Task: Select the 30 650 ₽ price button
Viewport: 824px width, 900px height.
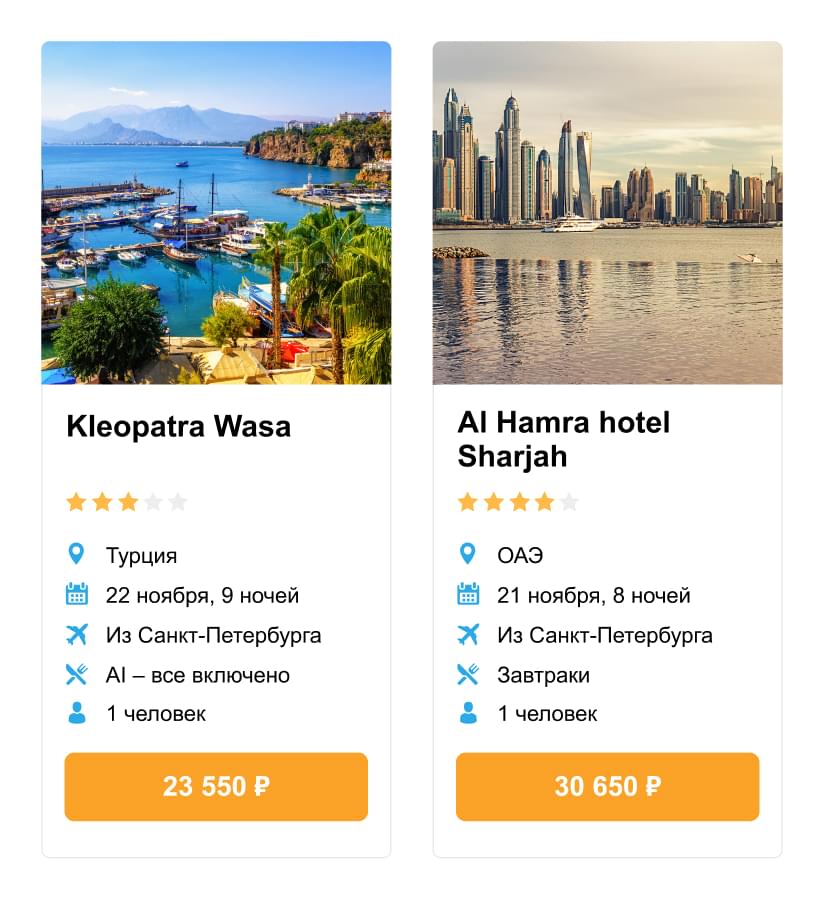Action: tap(607, 786)
